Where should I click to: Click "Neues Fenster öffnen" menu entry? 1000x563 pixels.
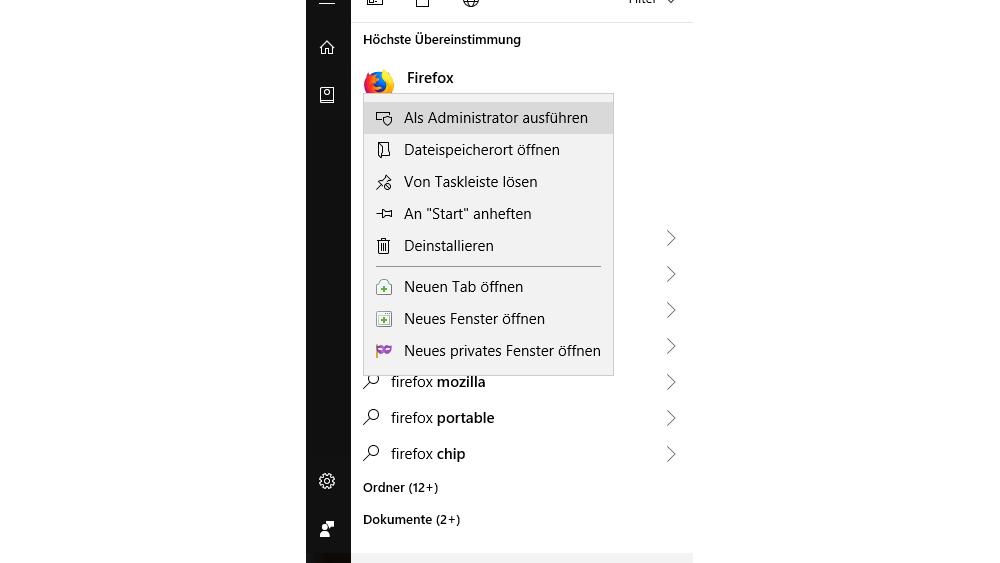tap(474, 319)
